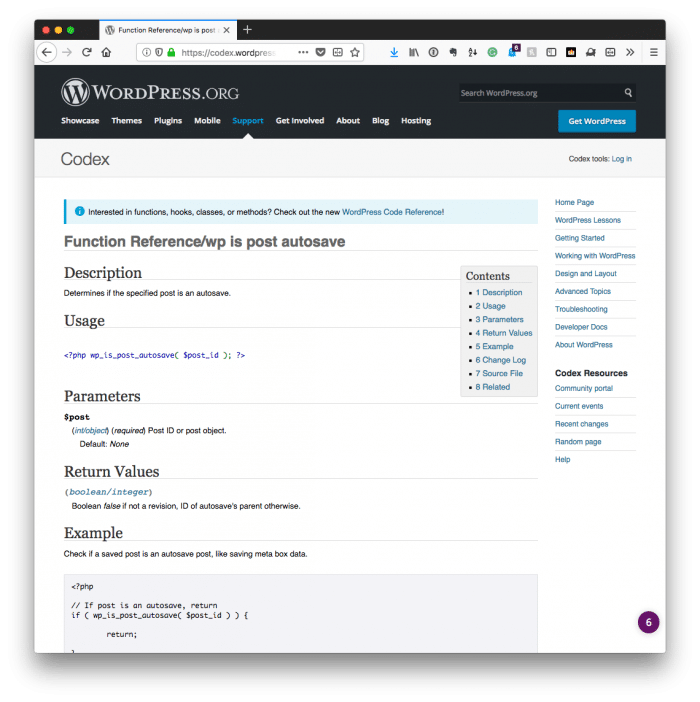The height and width of the screenshot is (702, 700).
Task: Open the Hosting nav item
Action: (416, 120)
